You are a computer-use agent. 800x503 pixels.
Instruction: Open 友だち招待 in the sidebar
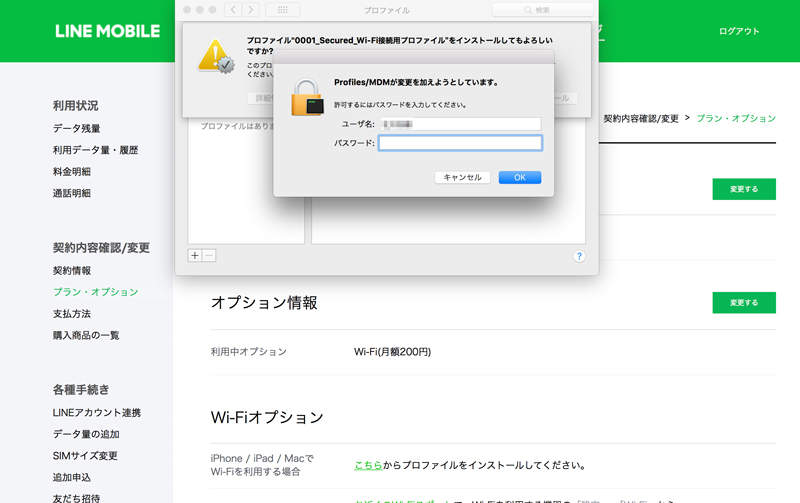pos(76,498)
